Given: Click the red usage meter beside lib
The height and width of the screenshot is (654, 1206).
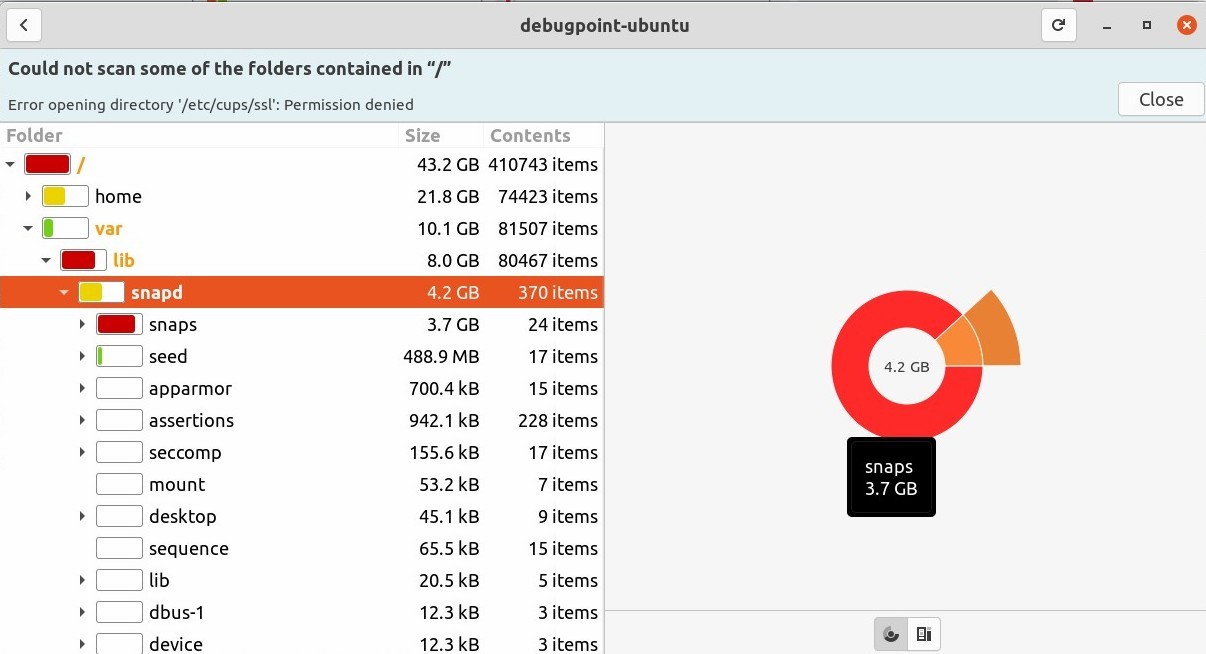Looking at the screenshot, I should click(x=81, y=260).
